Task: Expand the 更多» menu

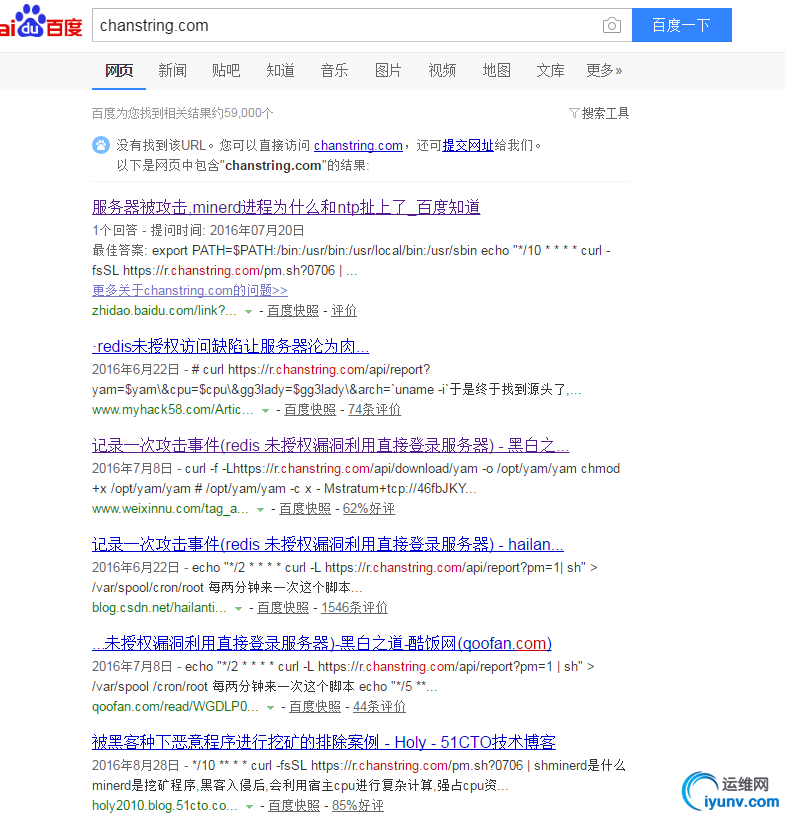Action: click(604, 70)
